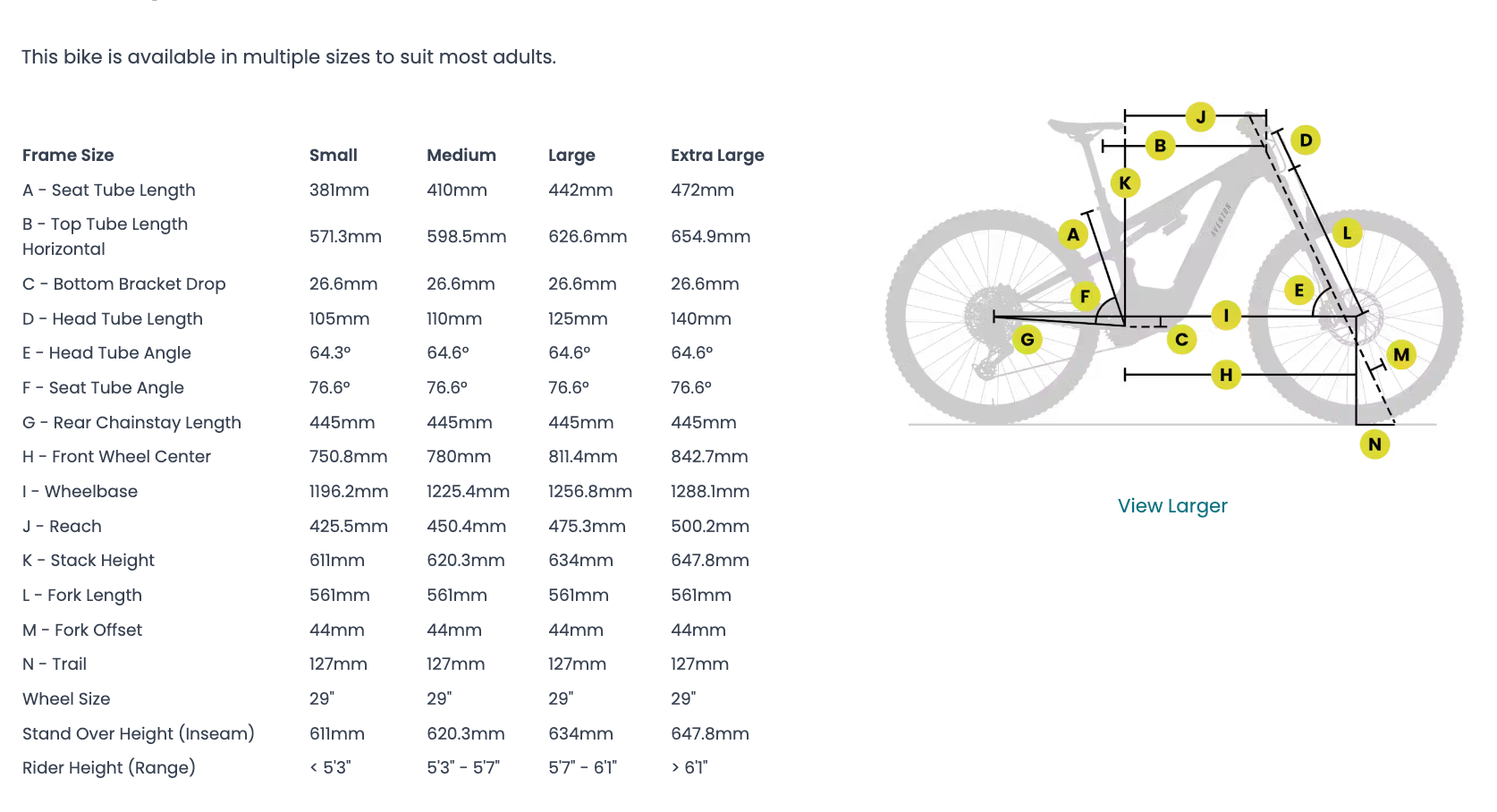This screenshot has width=1497, height=812.
Task: Click the yellow L fork length marker
Action: click(1347, 233)
